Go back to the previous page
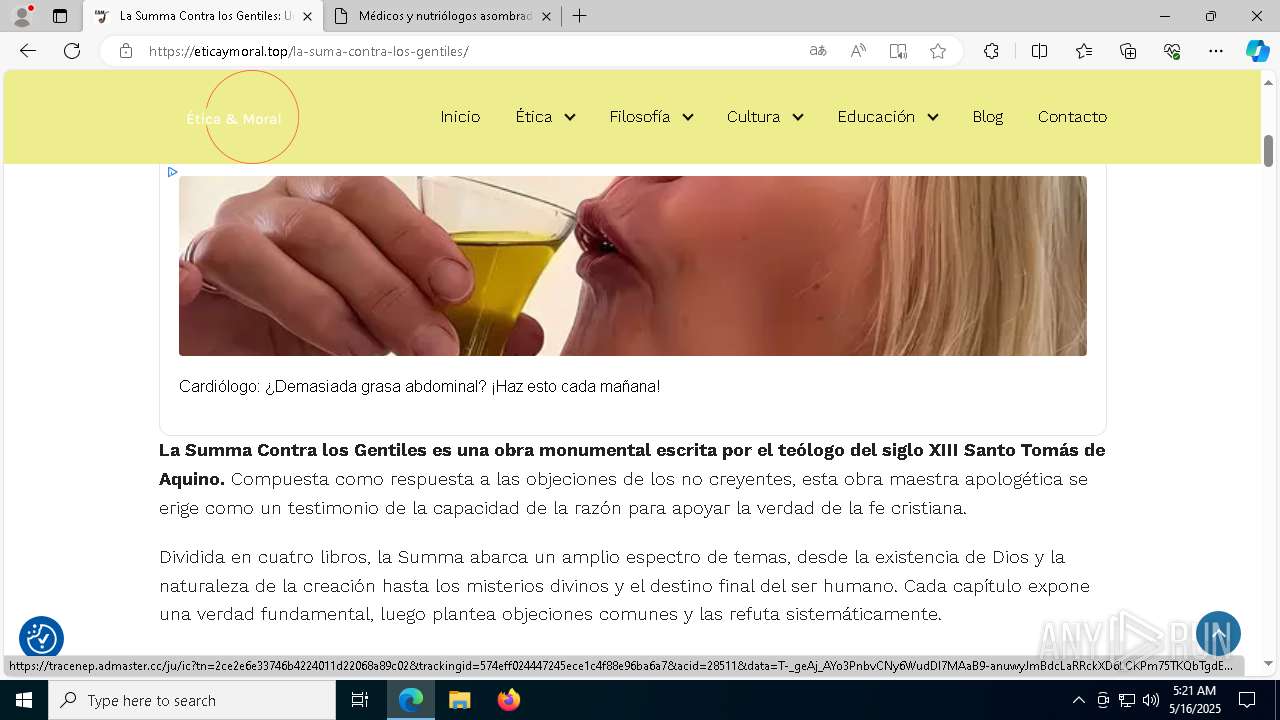 28,51
